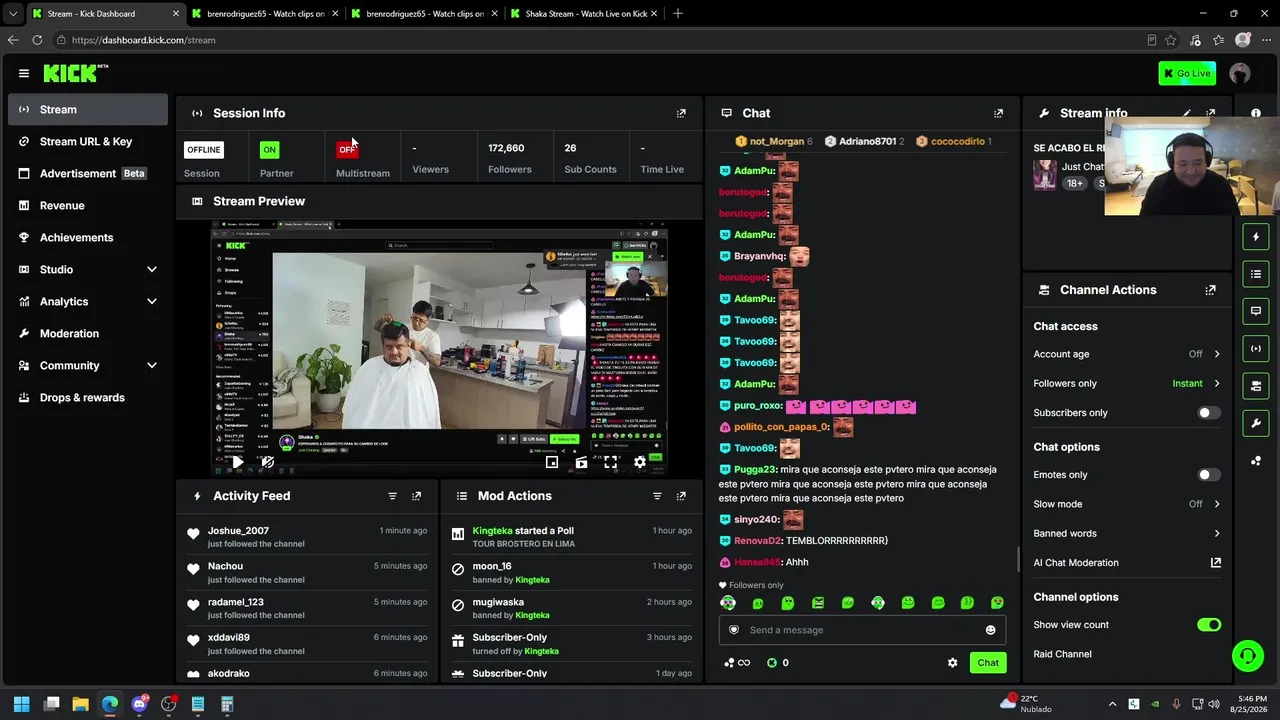Screen dimensions: 1280x720
Task: Toggle Emotes only chat switch
Action: click(x=1209, y=475)
